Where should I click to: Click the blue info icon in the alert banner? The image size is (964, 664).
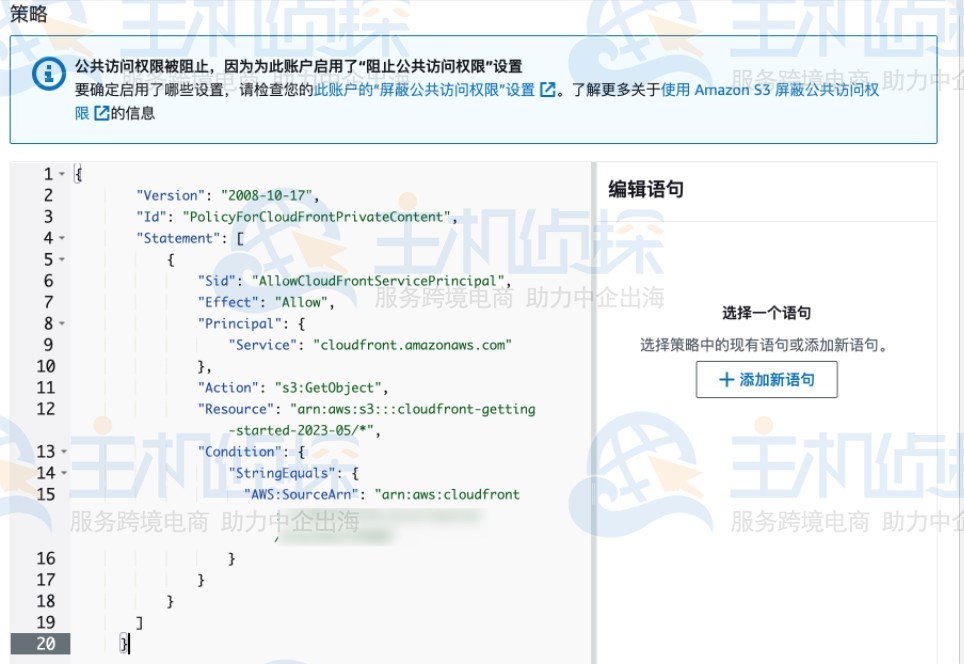49,74
